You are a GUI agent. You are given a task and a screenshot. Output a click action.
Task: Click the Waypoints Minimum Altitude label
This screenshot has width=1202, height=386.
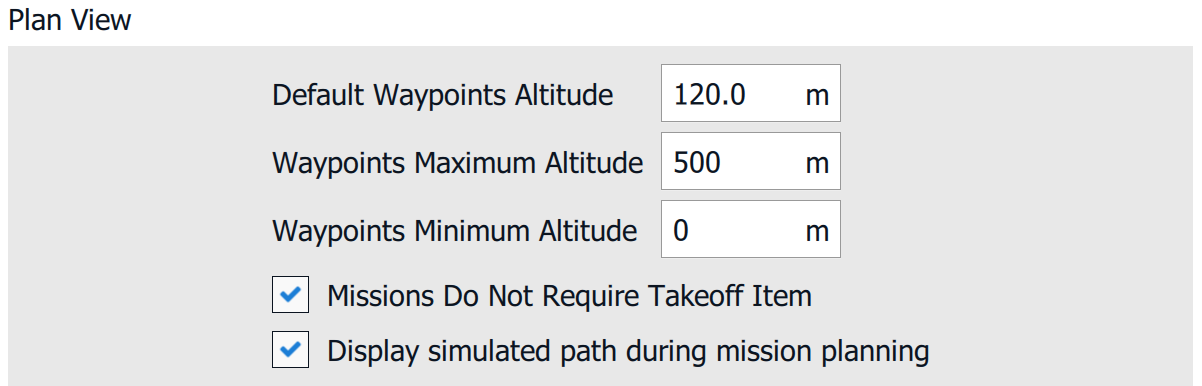click(454, 232)
